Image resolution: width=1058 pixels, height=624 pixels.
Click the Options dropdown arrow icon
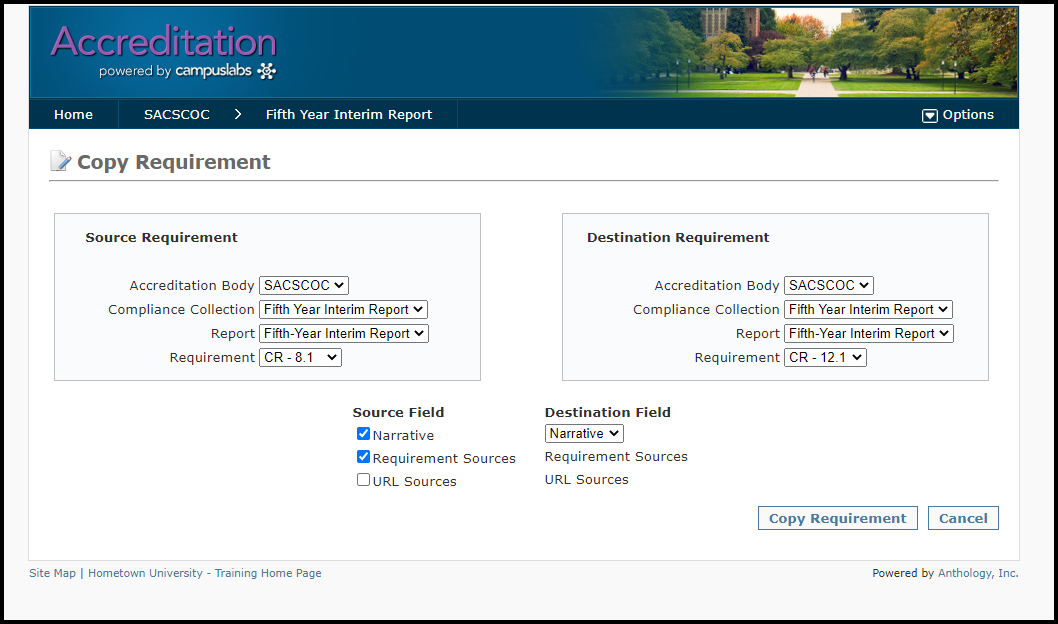click(929, 115)
